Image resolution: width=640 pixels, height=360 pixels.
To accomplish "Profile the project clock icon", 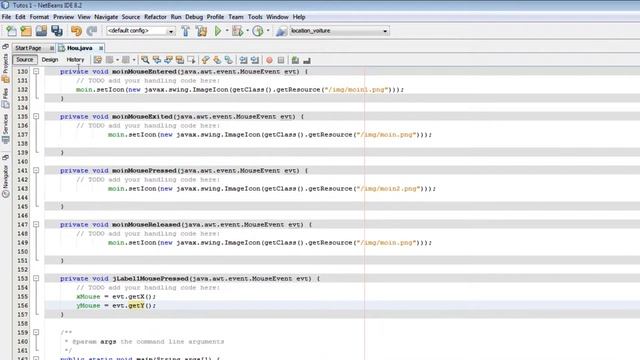I will coord(258,31).
